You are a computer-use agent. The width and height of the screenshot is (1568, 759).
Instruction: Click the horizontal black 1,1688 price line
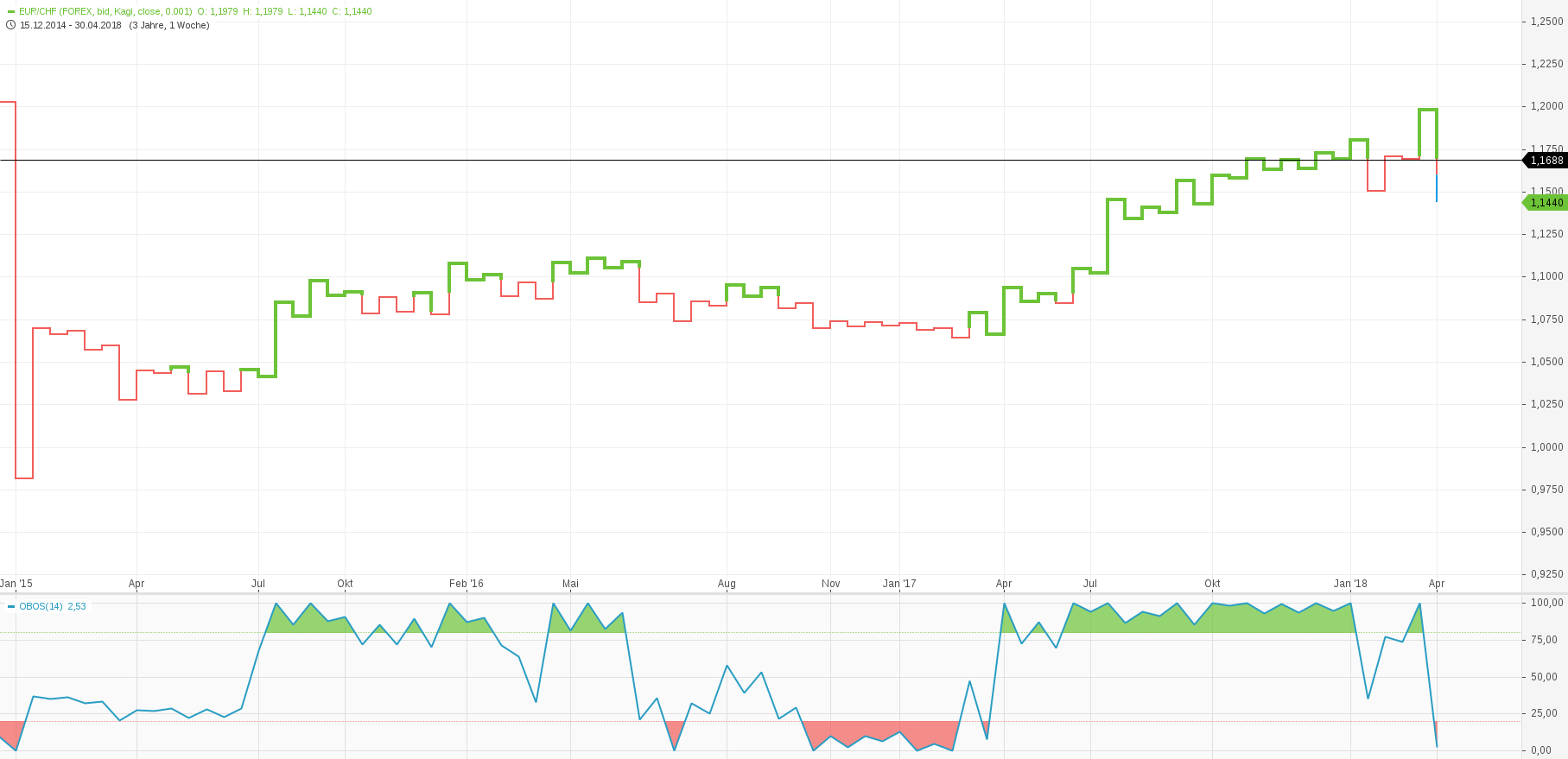point(760,161)
